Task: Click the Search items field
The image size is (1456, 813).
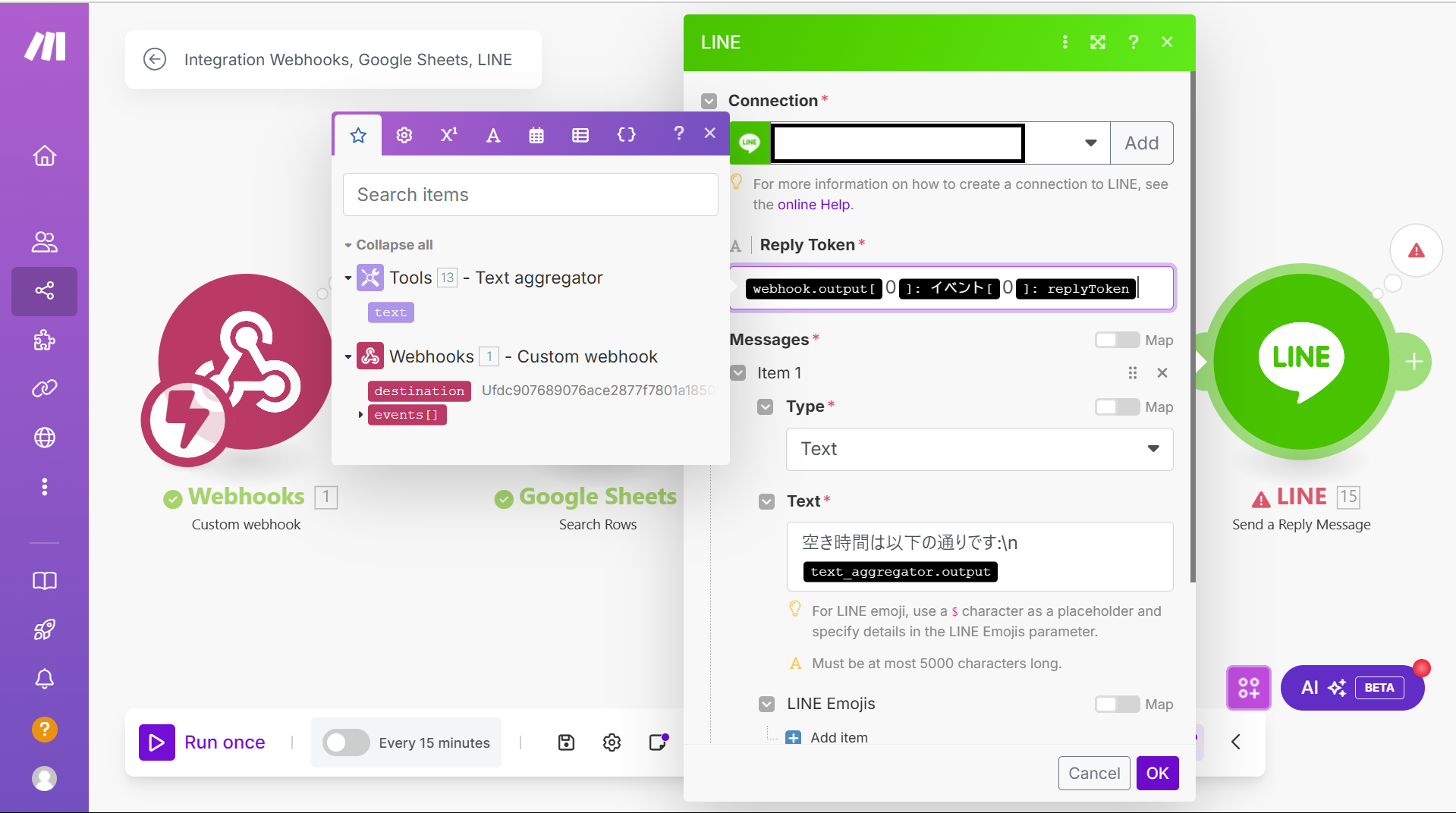Action: click(x=530, y=195)
